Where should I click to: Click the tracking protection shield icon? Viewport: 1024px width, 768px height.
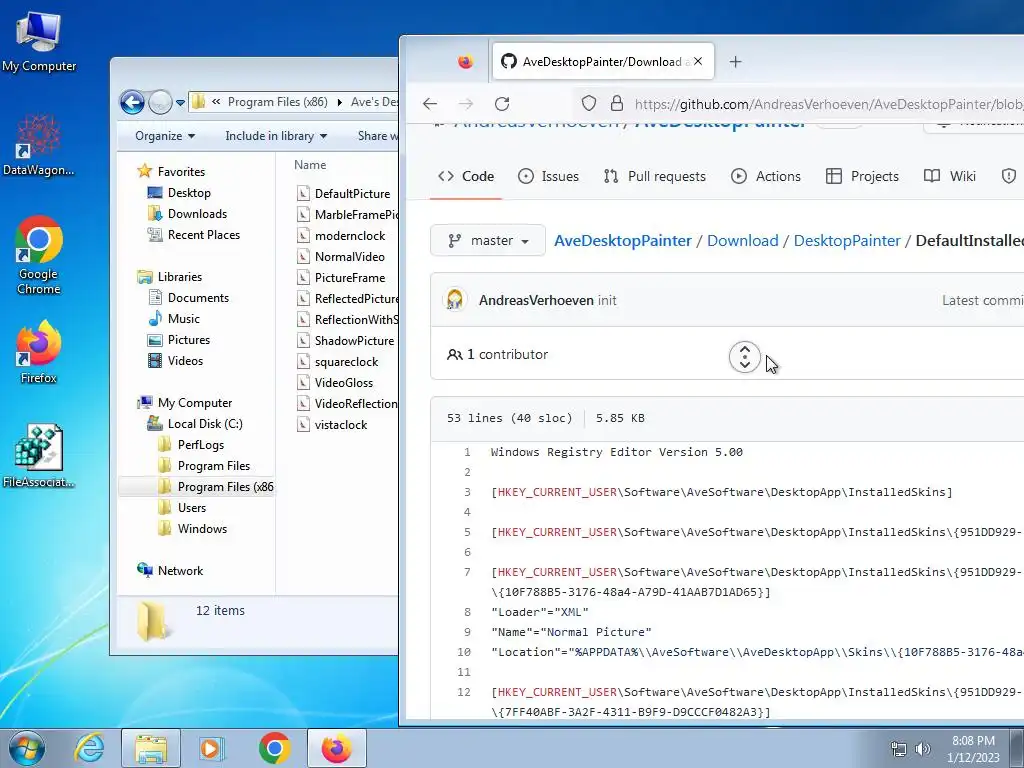coord(589,103)
